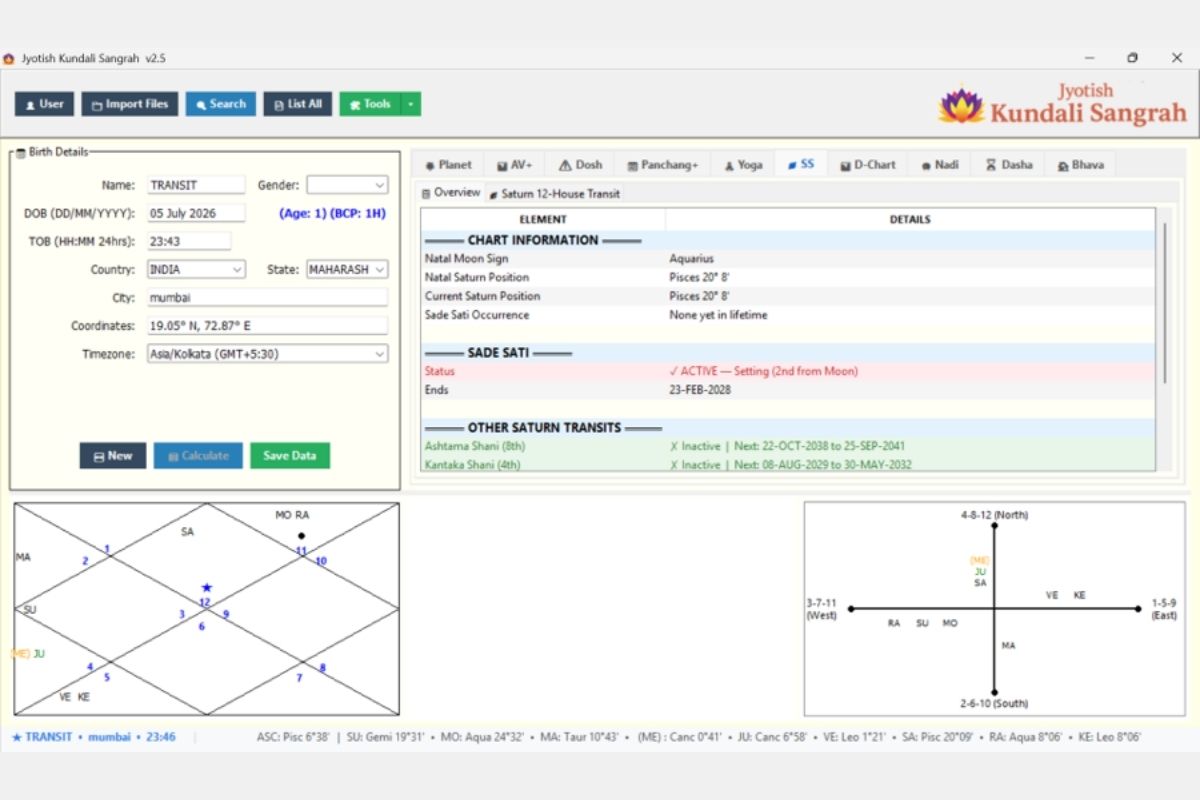Click the Save Data button
Viewport: 1200px width, 800px height.
pyautogui.click(x=290, y=456)
